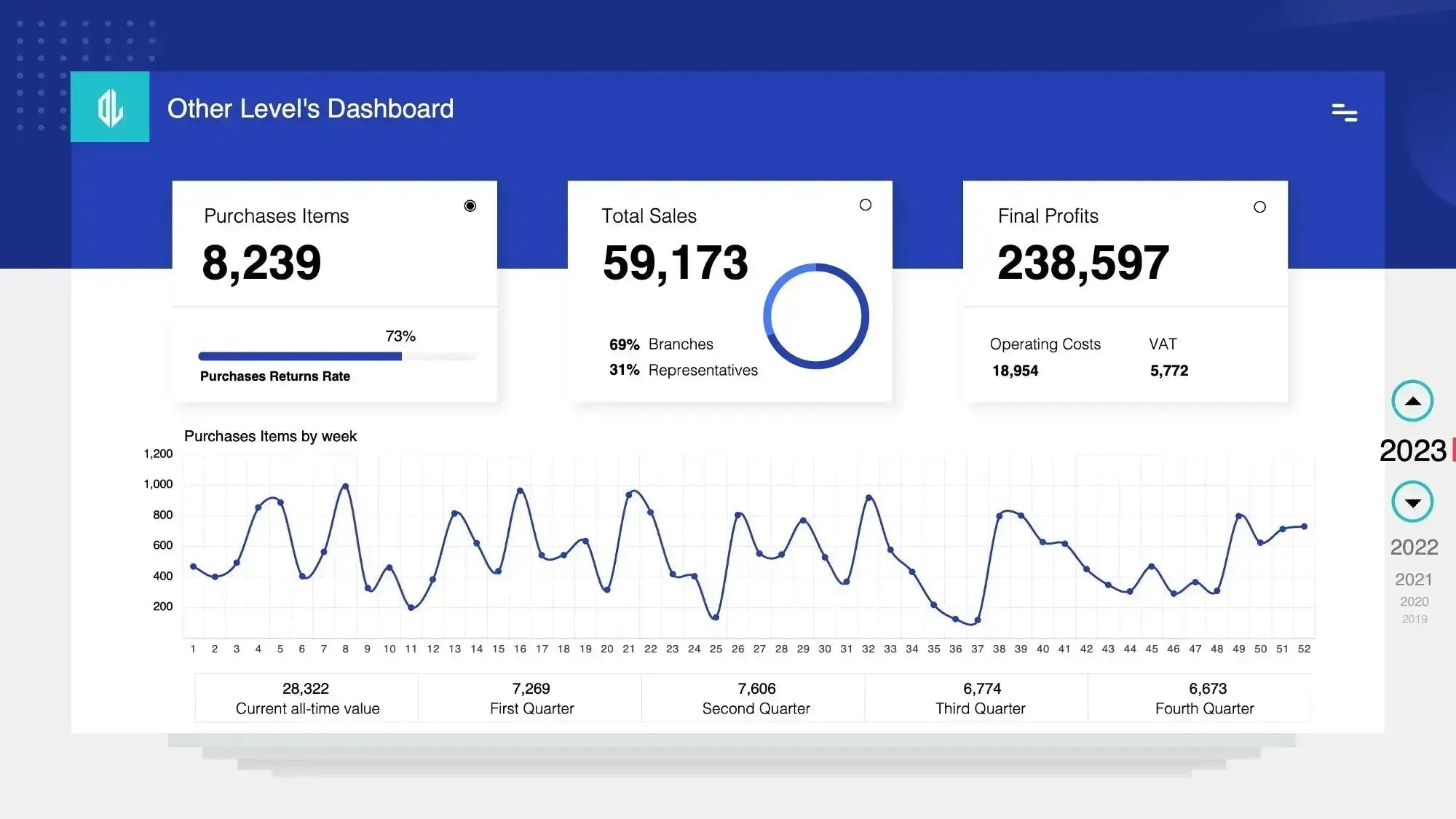Image resolution: width=1456 pixels, height=819 pixels.
Task: Click the circular down arrow below 2023
Action: pyautogui.click(x=1412, y=502)
